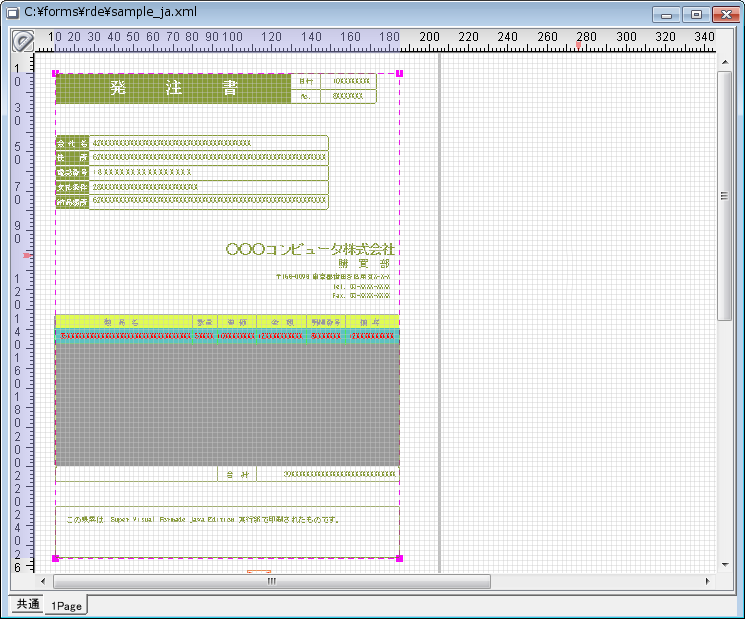Select the Tel. number text line
This screenshot has width=745, height=619.
pyautogui.click(x=362, y=286)
